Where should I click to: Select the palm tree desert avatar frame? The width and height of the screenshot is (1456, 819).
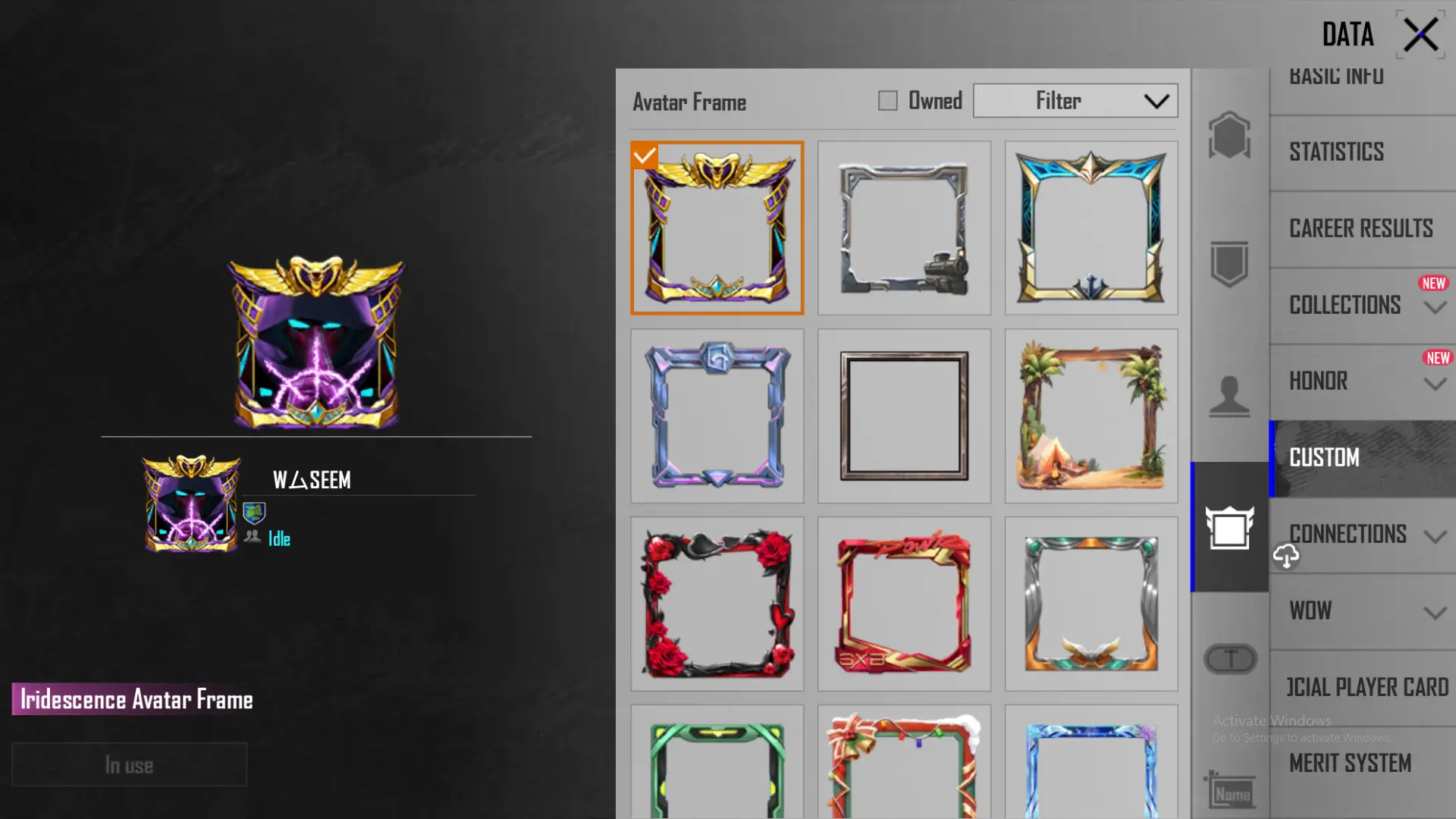coord(1091,416)
